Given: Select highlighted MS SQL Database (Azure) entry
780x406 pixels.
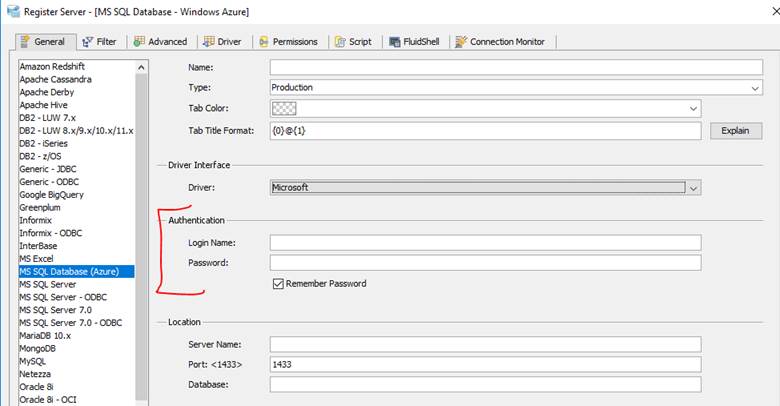Looking at the screenshot, I should click(x=77, y=272).
